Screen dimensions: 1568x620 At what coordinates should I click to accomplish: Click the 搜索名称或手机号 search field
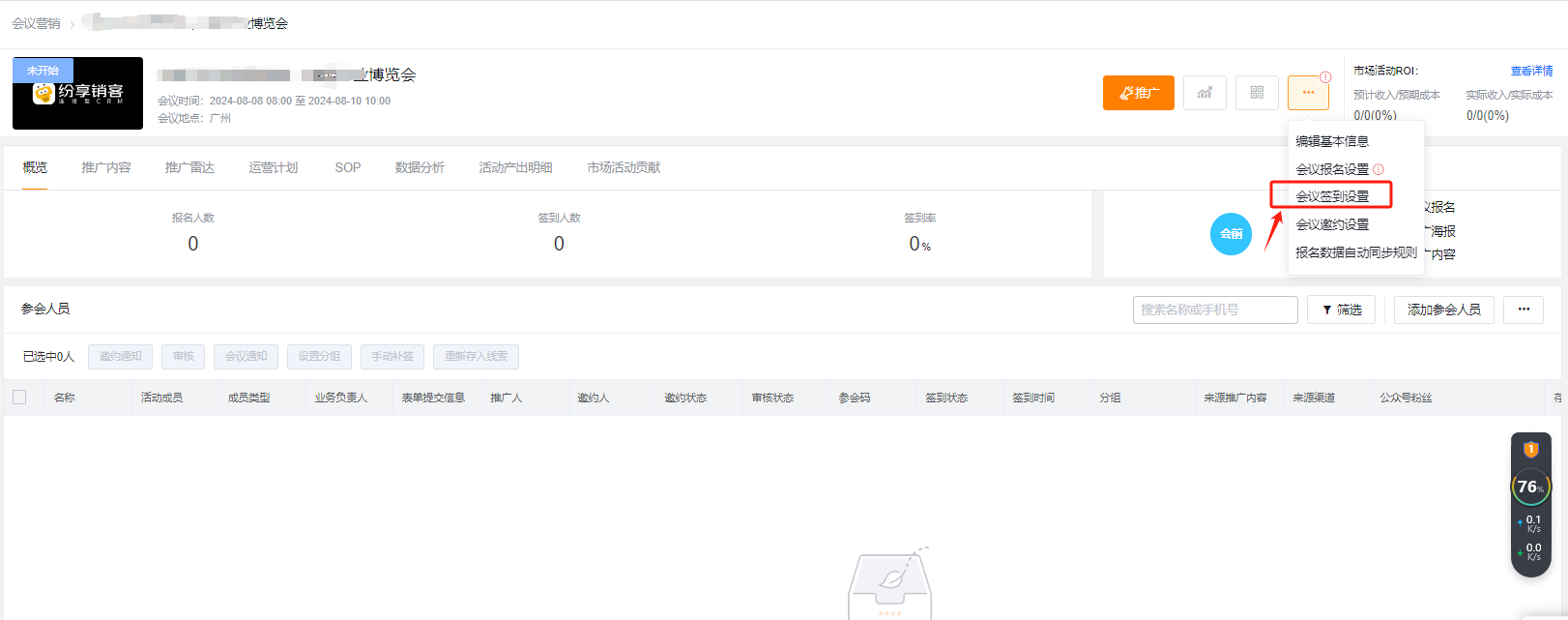coord(1215,310)
